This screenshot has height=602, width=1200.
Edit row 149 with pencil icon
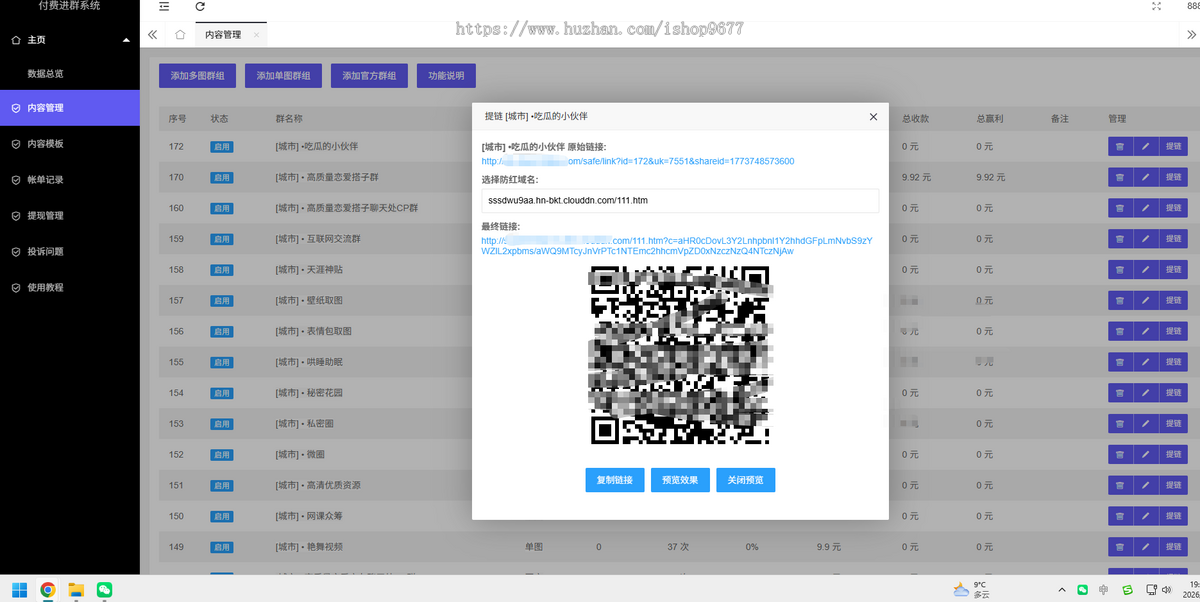(x=1146, y=547)
